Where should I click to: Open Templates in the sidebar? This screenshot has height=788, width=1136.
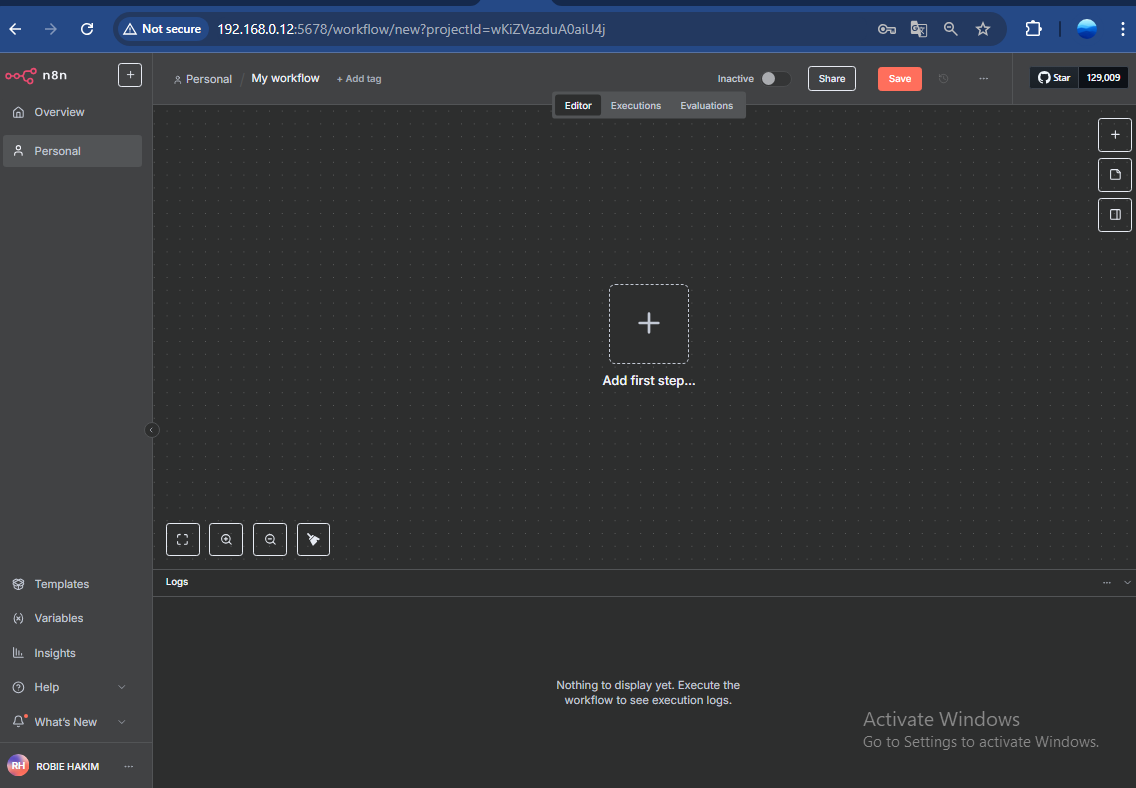coord(61,584)
